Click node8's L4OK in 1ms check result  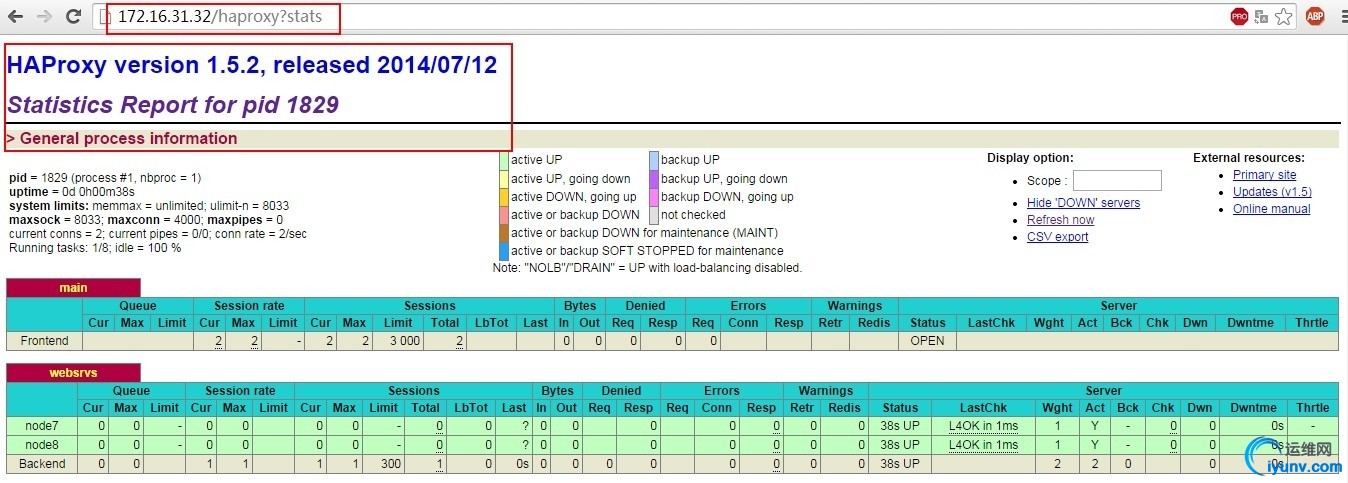[x=984, y=445]
